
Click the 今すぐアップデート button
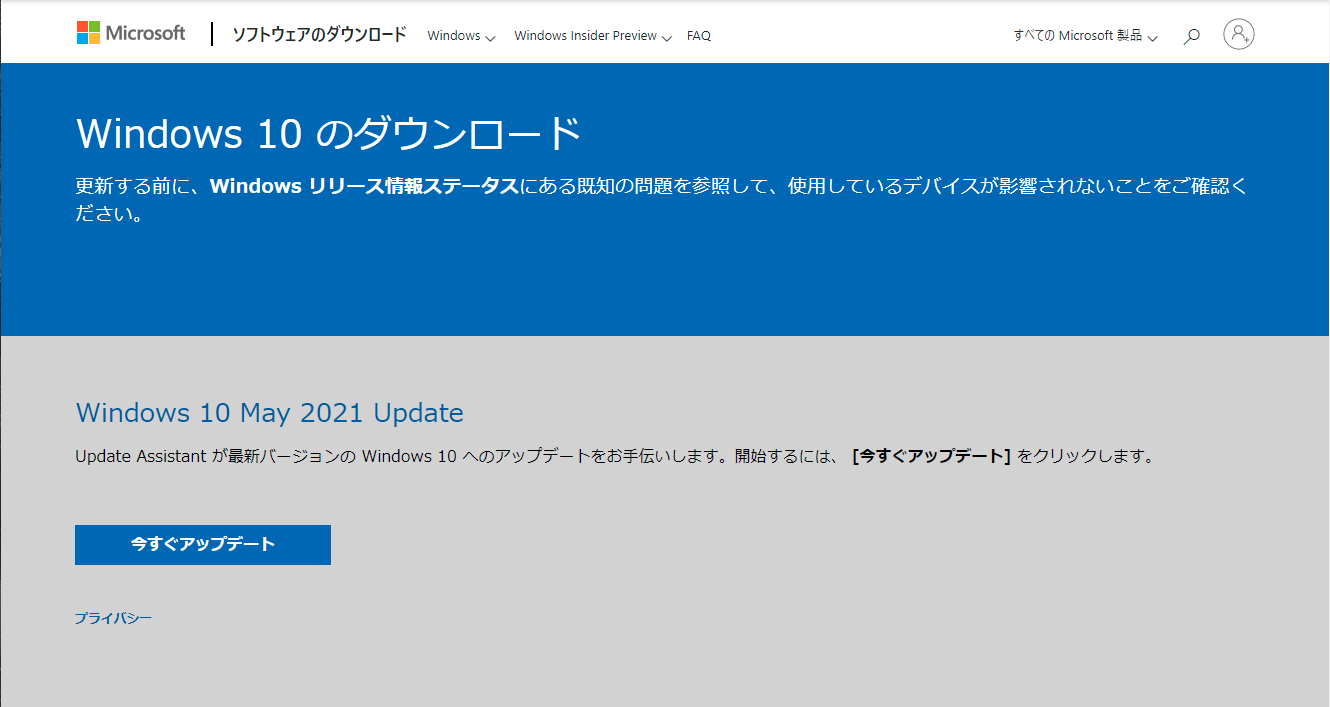(203, 545)
